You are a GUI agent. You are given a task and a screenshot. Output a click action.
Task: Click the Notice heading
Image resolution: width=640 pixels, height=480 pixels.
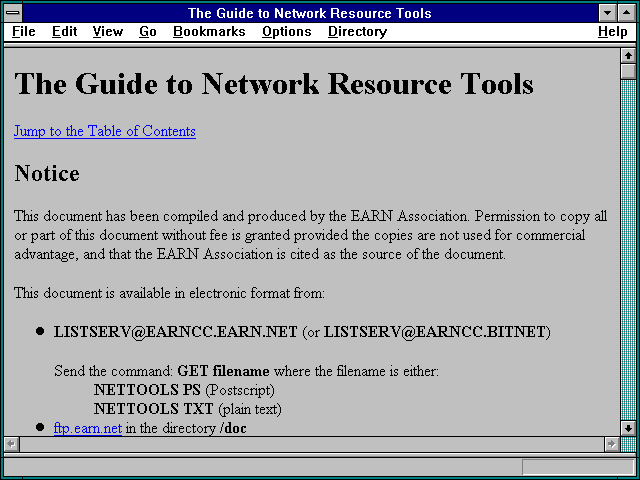47,173
